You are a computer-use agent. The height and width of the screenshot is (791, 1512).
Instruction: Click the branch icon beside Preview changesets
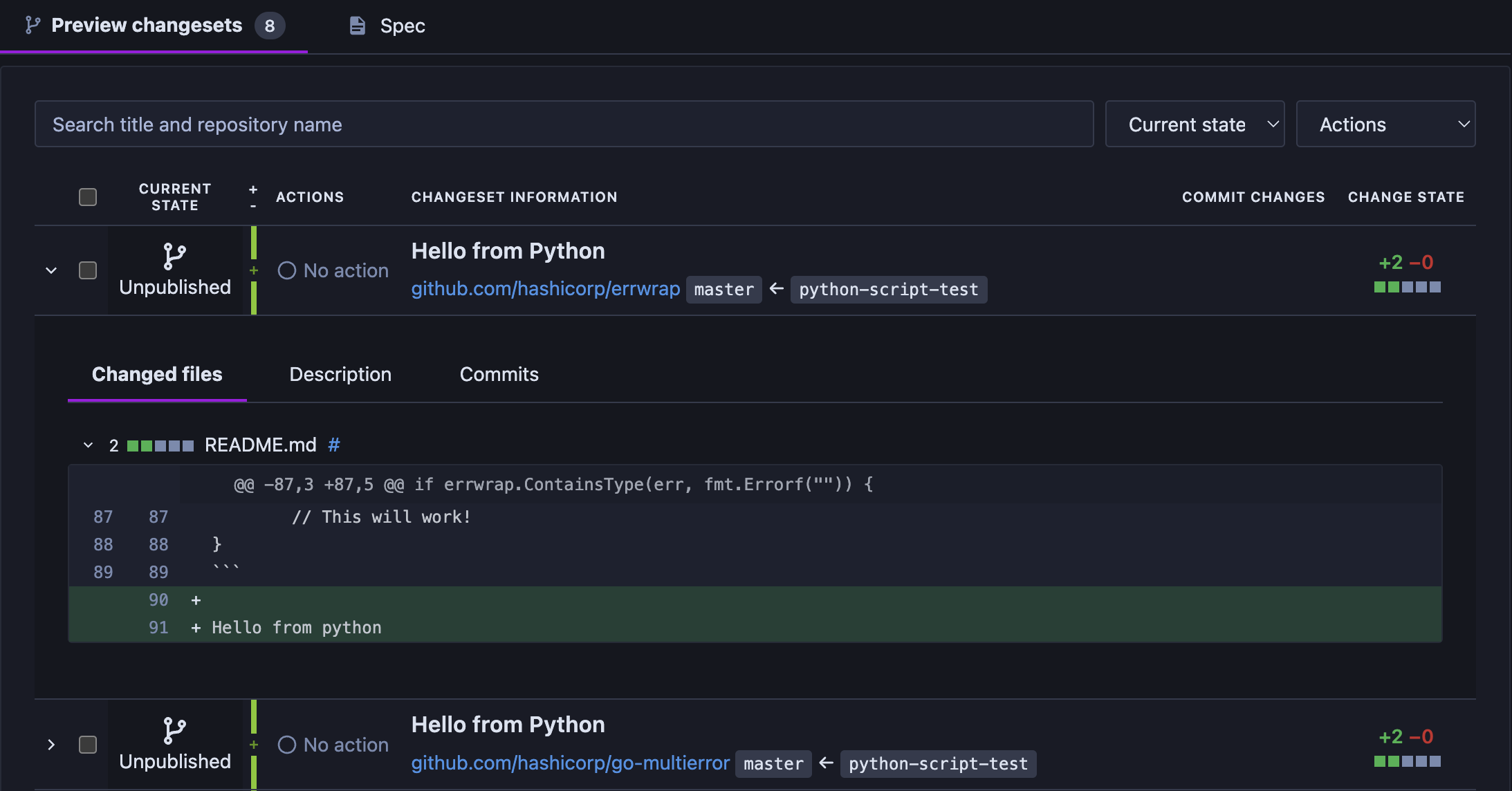(x=33, y=26)
